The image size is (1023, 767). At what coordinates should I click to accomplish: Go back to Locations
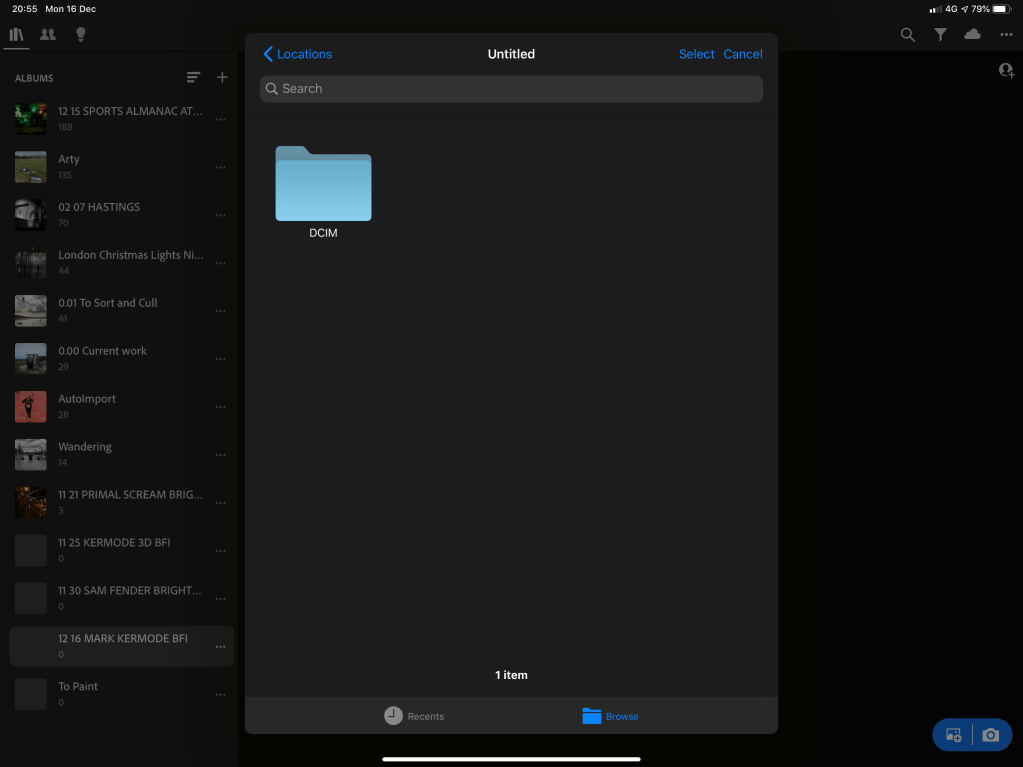297,54
